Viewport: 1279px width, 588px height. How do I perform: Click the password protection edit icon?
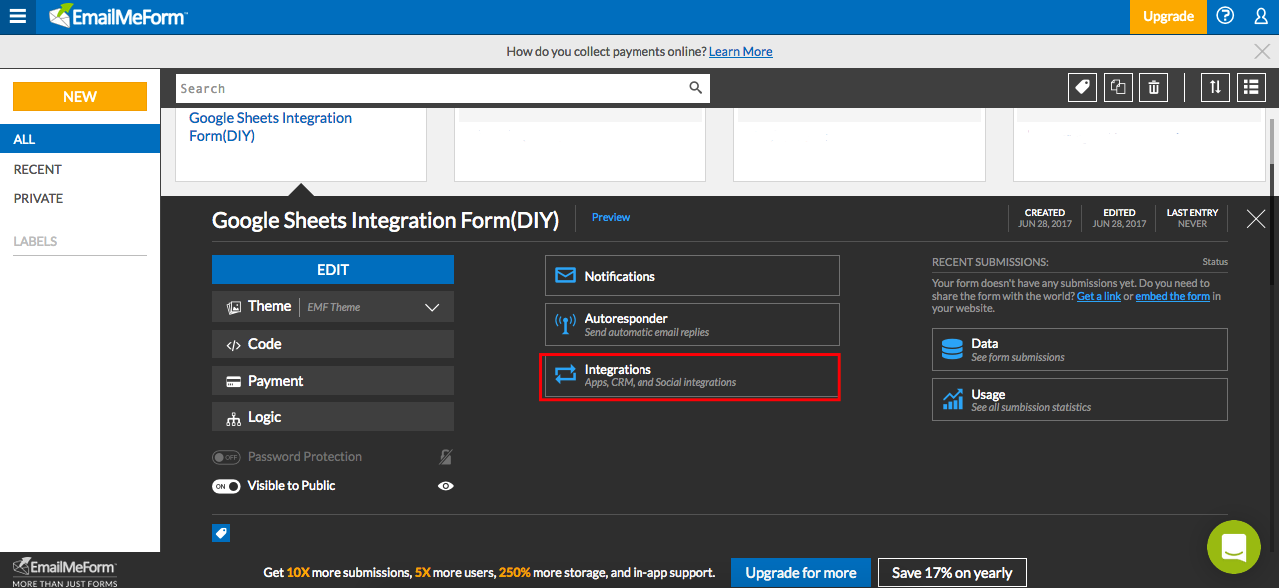(446, 457)
